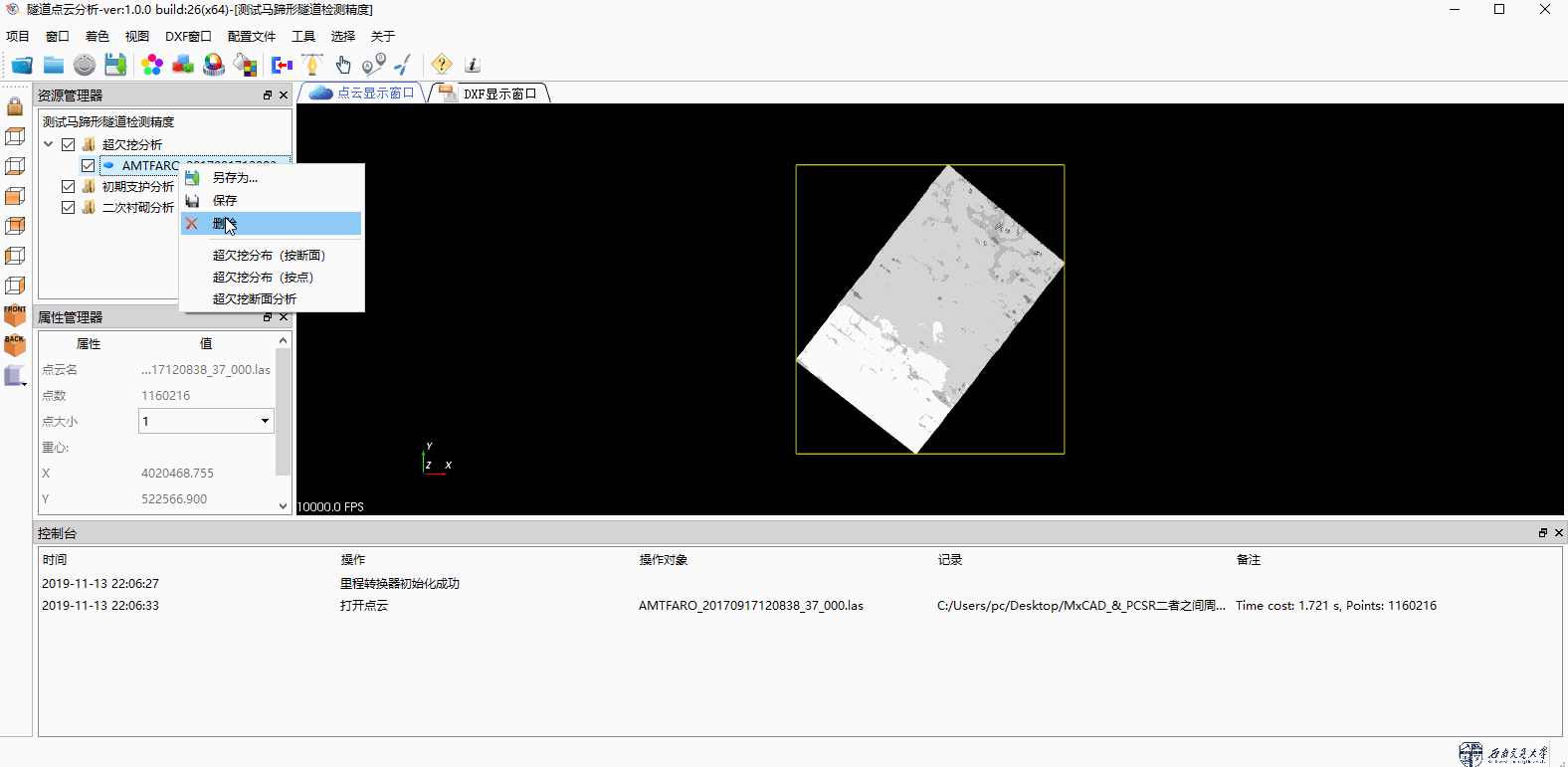Open the 配置文件 menu
The height and width of the screenshot is (767, 1568).
coord(251,36)
